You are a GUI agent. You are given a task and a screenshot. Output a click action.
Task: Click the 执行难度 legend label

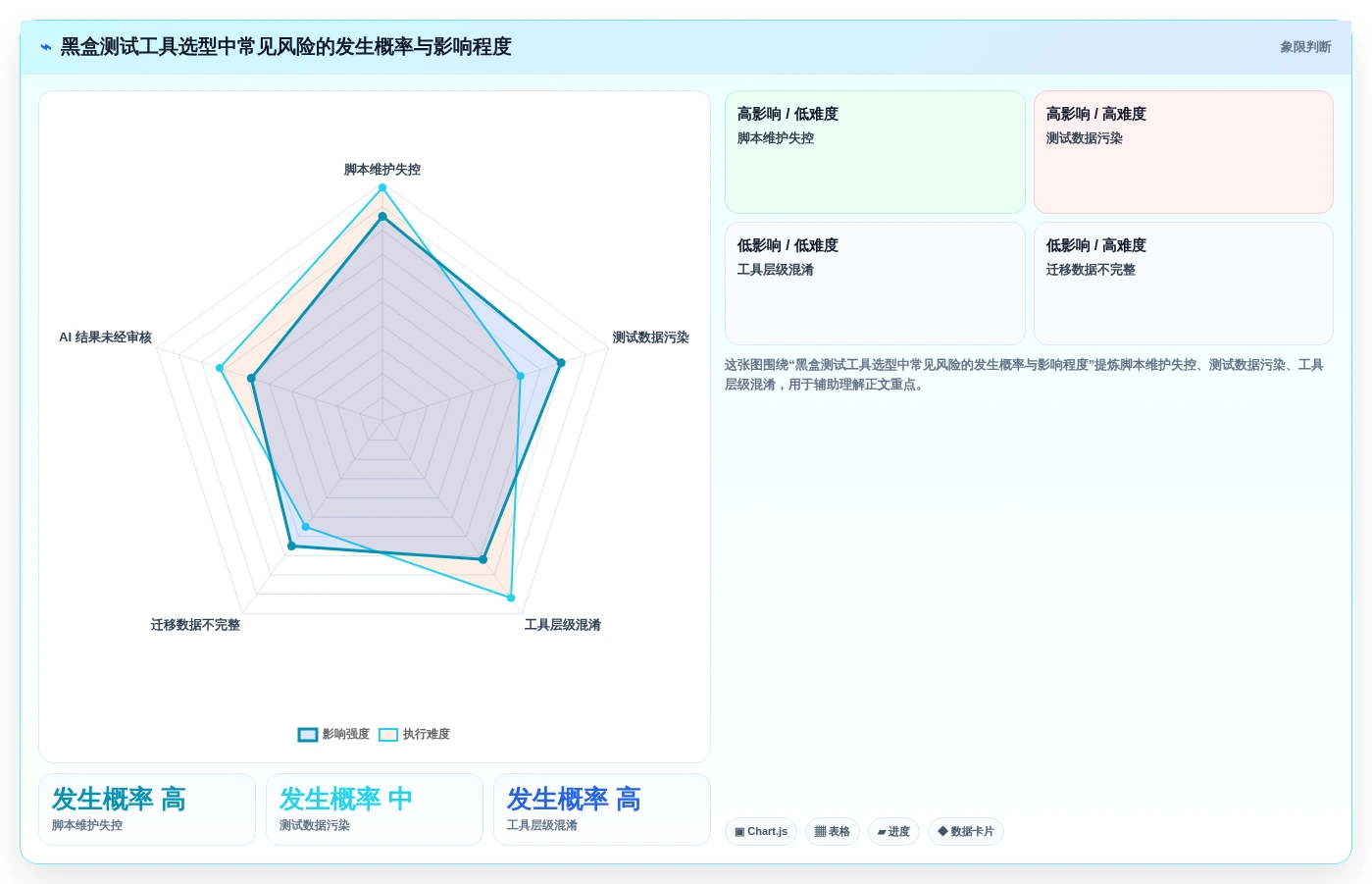pyautogui.click(x=427, y=735)
